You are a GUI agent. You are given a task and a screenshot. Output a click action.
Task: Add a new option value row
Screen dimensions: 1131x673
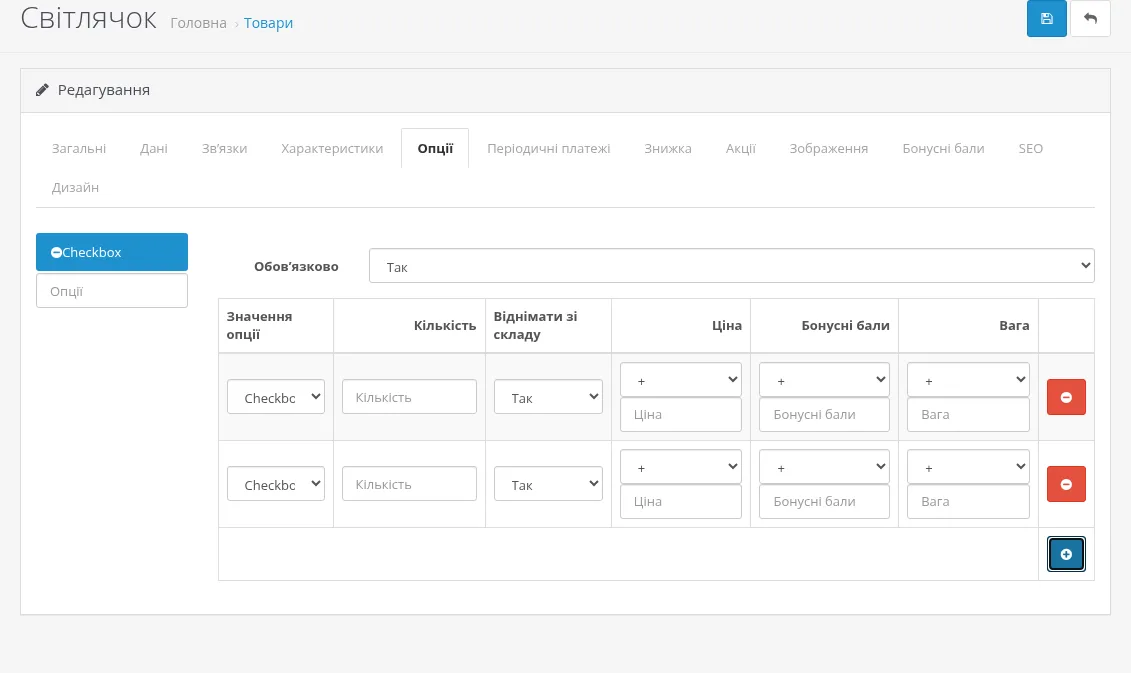tap(1066, 554)
